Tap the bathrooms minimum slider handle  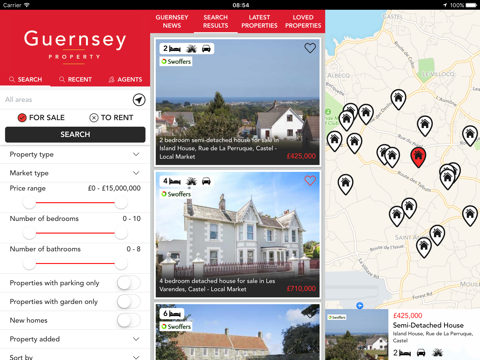click(x=29, y=263)
